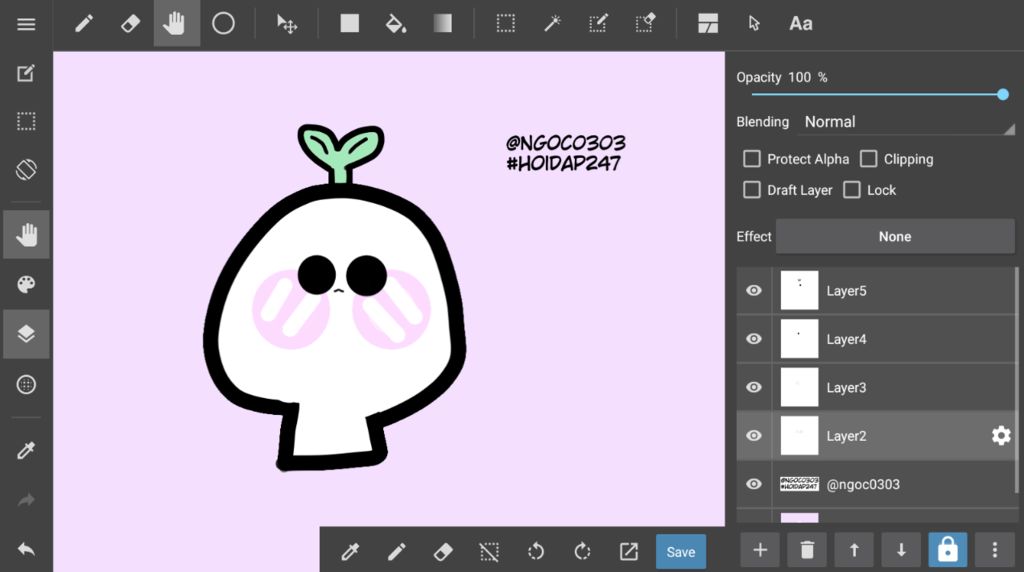
Task: Open the hamburger main menu
Action: 26,24
